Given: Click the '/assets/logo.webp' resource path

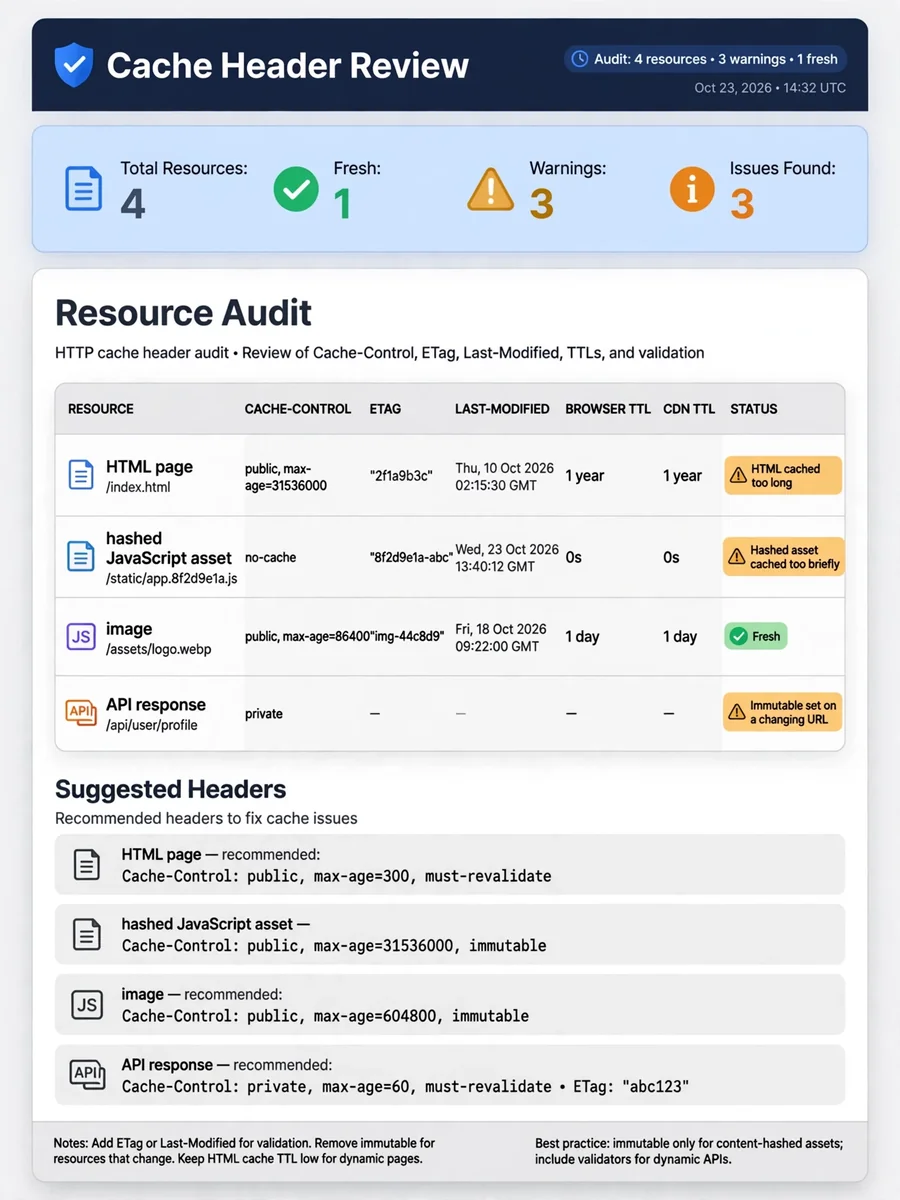Looking at the screenshot, I should (159, 650).
